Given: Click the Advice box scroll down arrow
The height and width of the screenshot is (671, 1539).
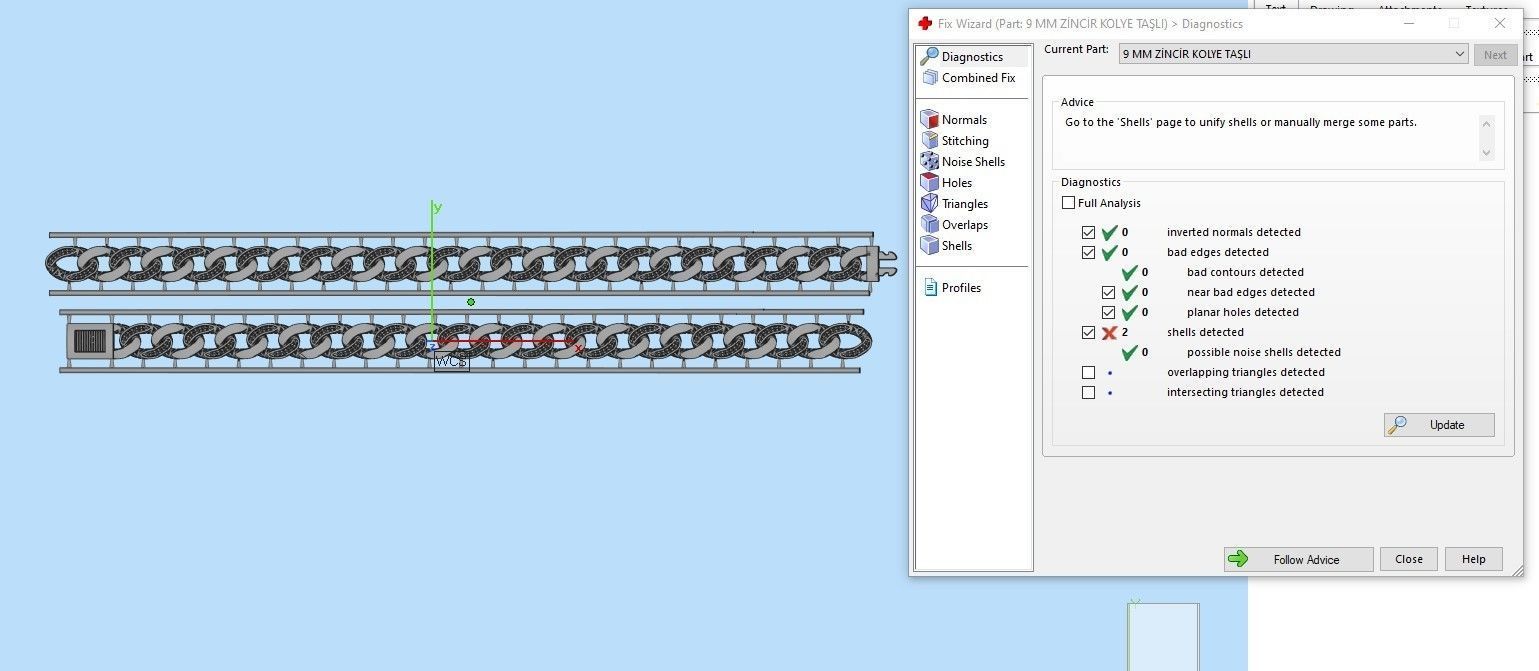Looking at the screenshot, I should (1486, 152).
